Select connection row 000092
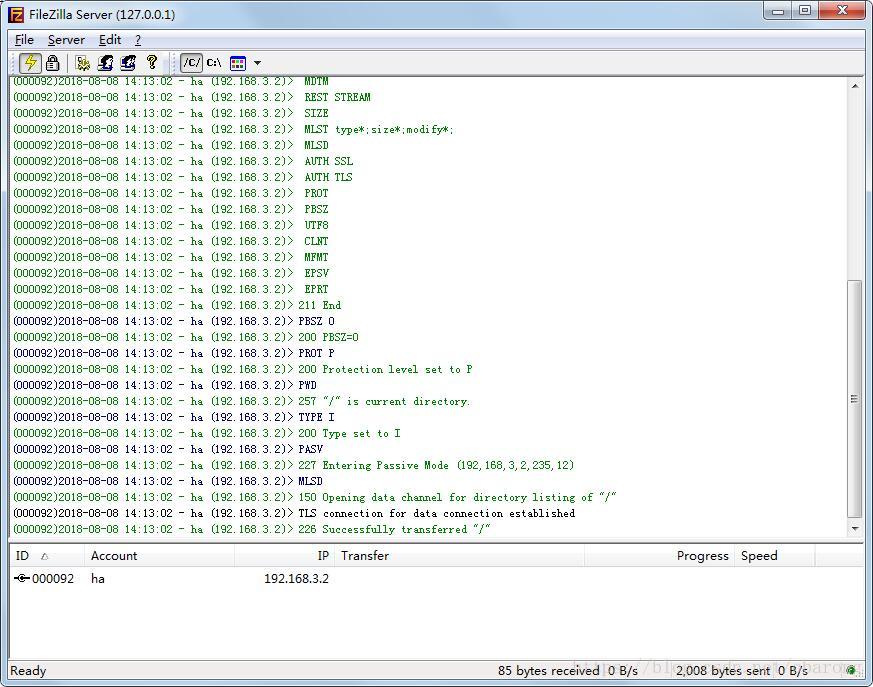 pyautogui.click(x=436, y=578)
